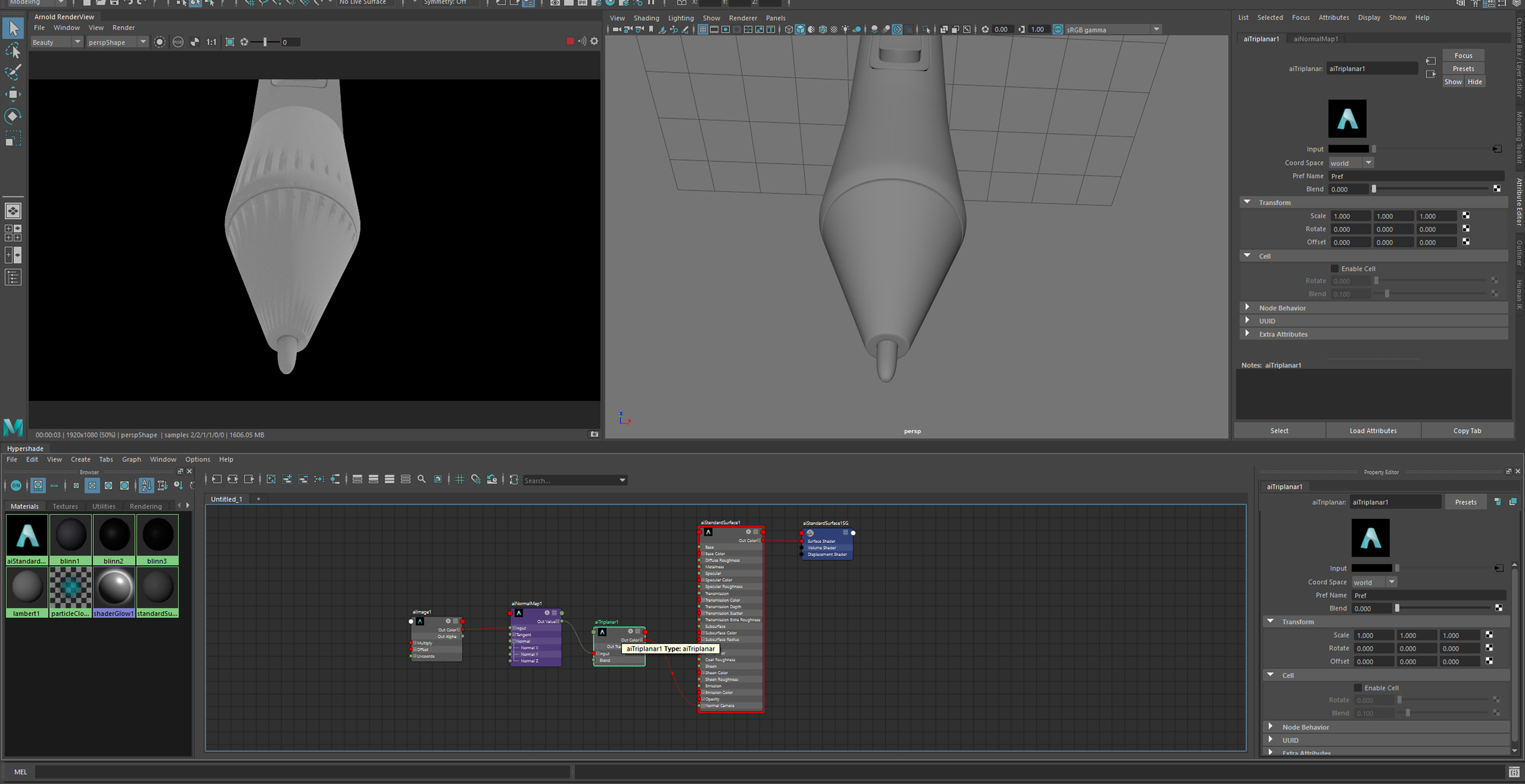The height and width of the screenshot is (784, 1525).
Task: Collapse Transform section in Attribute Editor
Action: [1247, 203]
